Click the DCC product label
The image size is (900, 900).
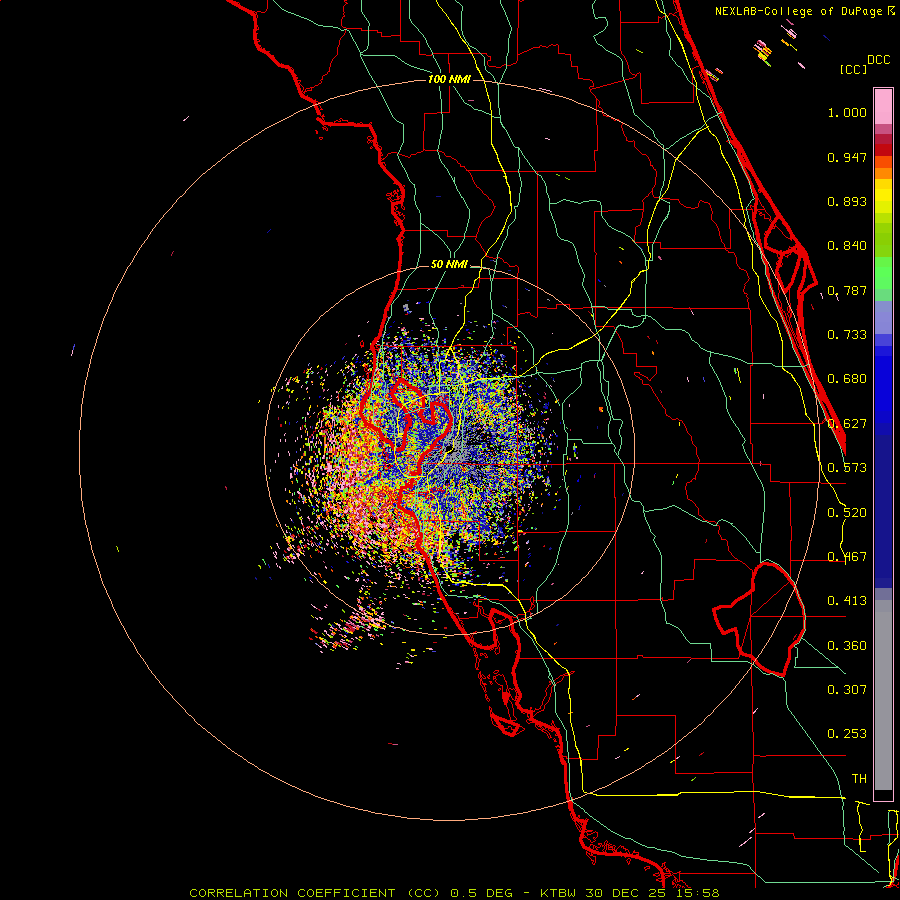(x=879, y=60)
